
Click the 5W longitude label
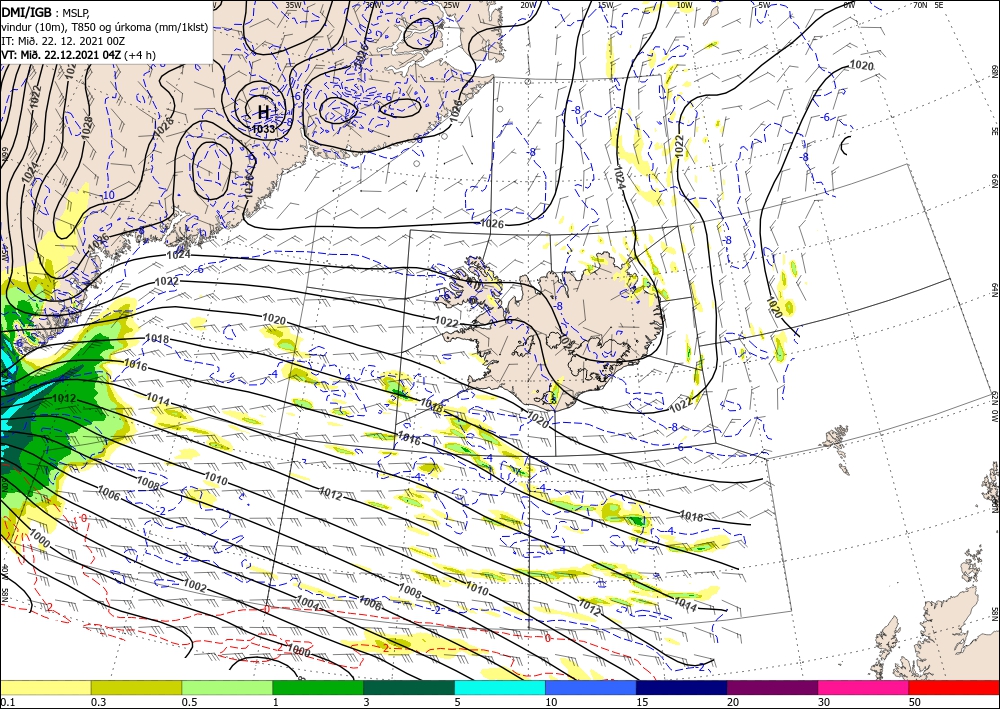764,5
